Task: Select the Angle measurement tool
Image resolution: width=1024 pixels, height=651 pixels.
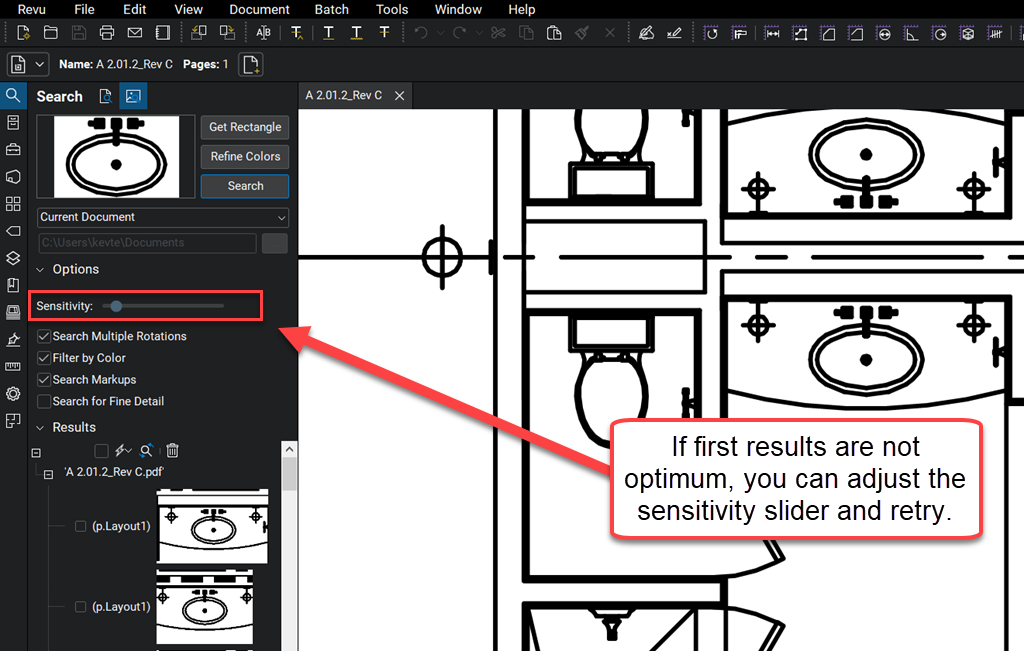Action: tap(12, 340)
